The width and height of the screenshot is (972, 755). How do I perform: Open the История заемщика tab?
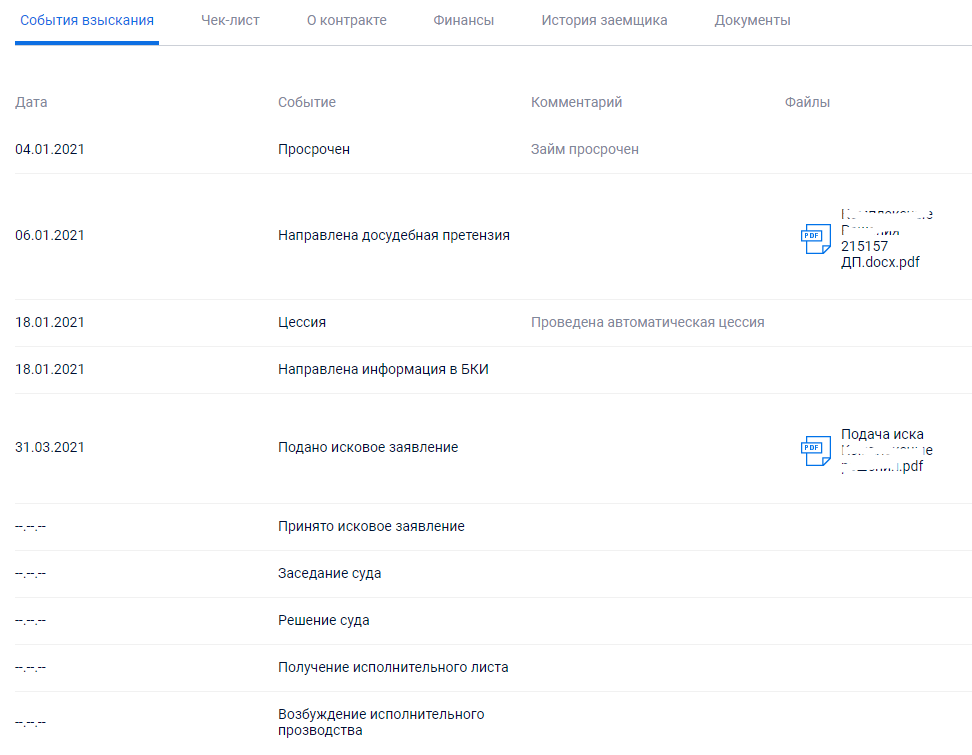604,20
